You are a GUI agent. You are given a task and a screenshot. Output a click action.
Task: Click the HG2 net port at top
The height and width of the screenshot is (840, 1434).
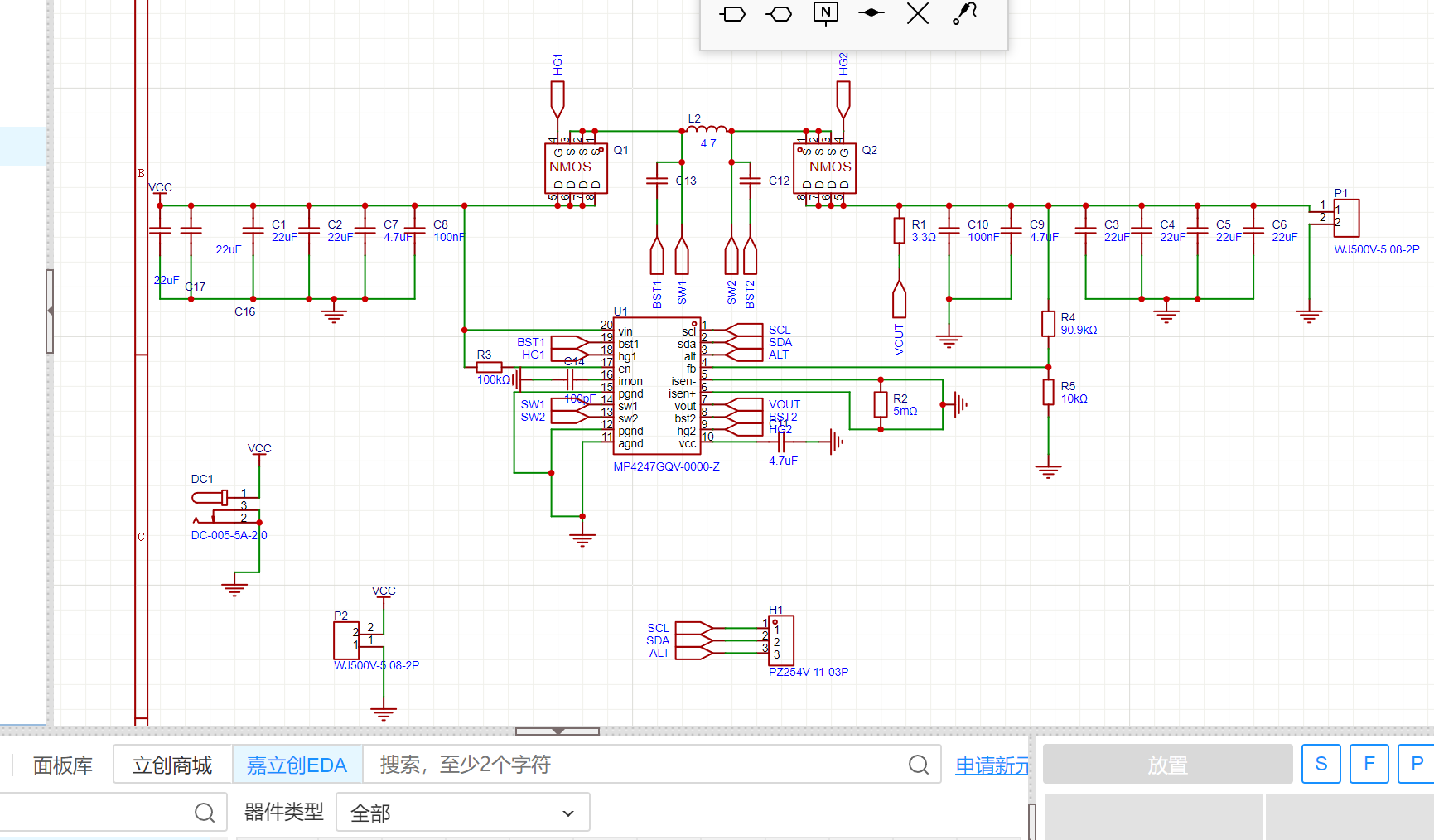pyautogui.click(x=843, y=99)
